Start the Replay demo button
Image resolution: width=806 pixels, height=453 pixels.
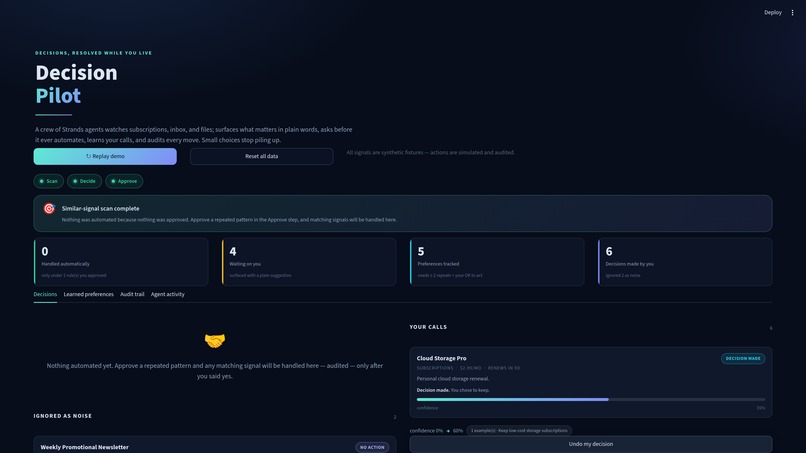[105, 156]
